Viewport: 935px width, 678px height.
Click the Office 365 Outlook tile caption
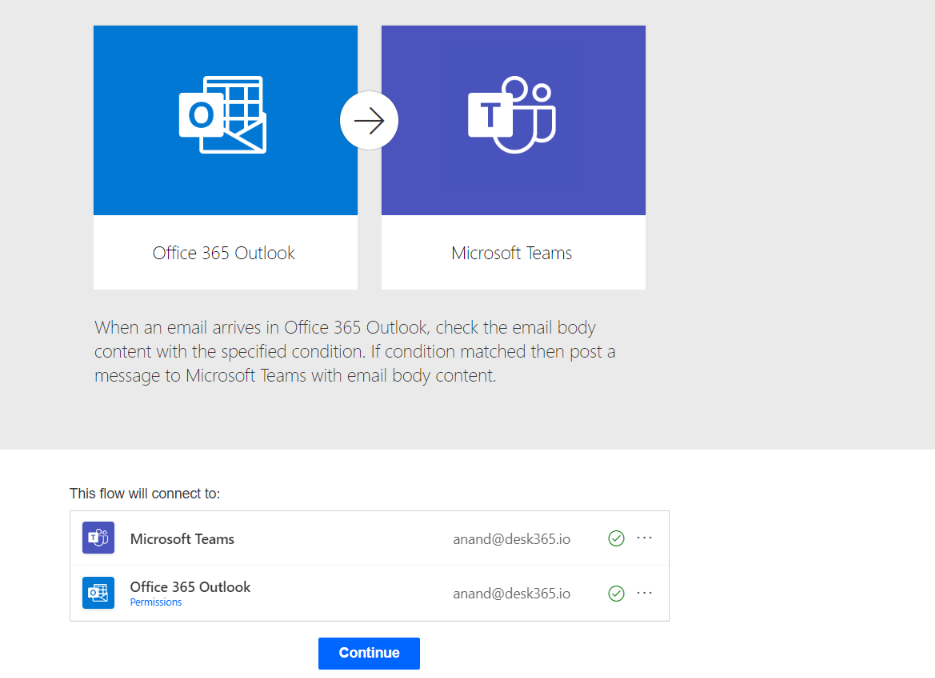[224, 253]
